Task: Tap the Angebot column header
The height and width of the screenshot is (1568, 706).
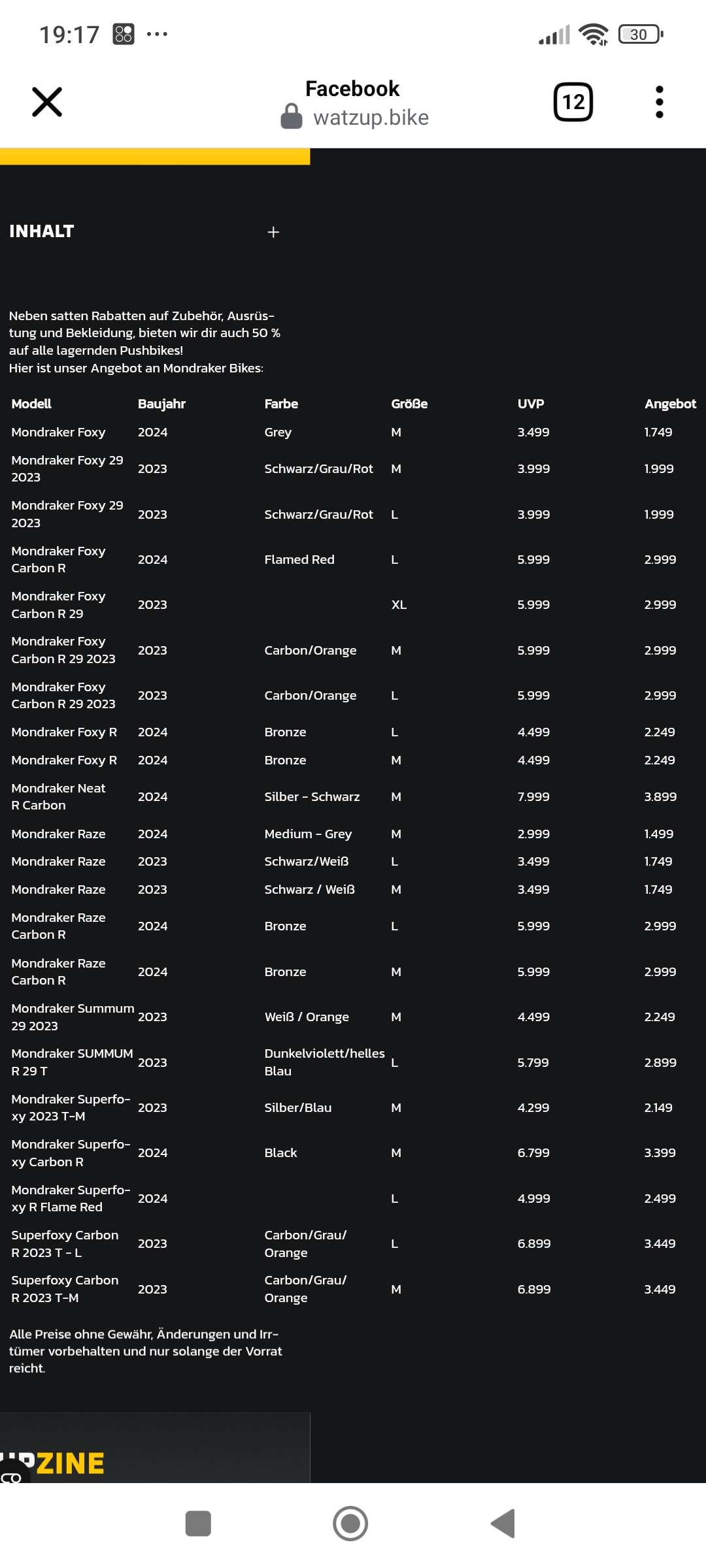Action: point(669,404)
